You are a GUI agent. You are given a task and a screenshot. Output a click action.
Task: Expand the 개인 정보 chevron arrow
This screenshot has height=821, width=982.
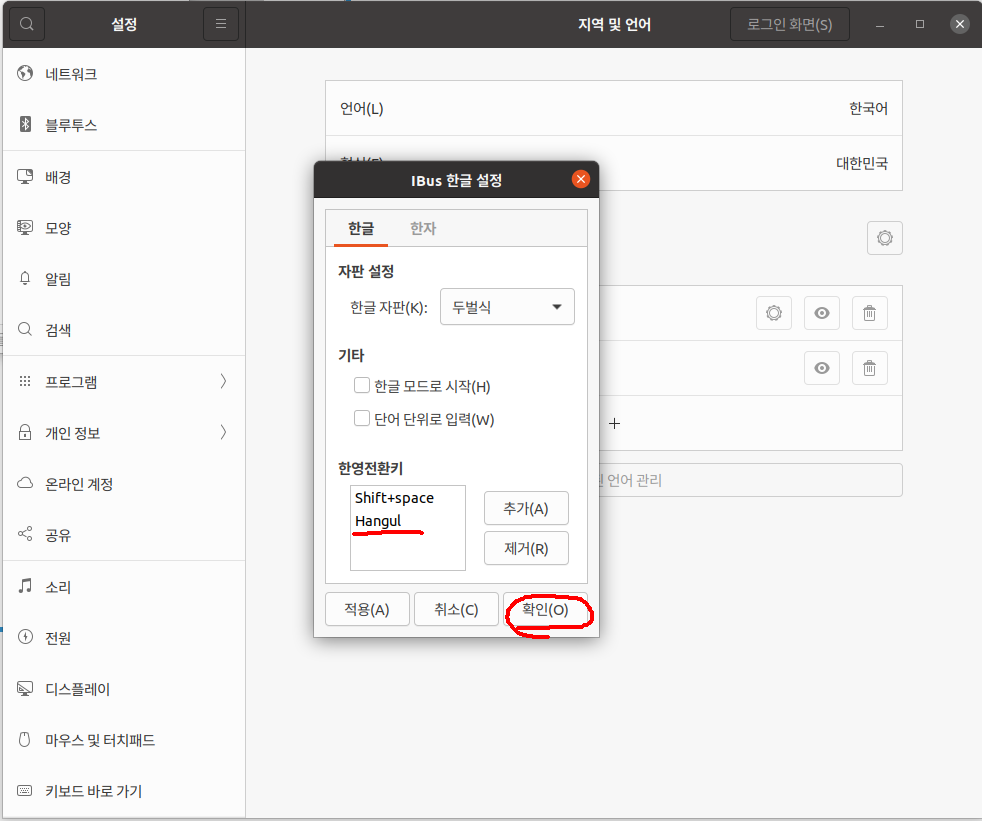[223, 433]
